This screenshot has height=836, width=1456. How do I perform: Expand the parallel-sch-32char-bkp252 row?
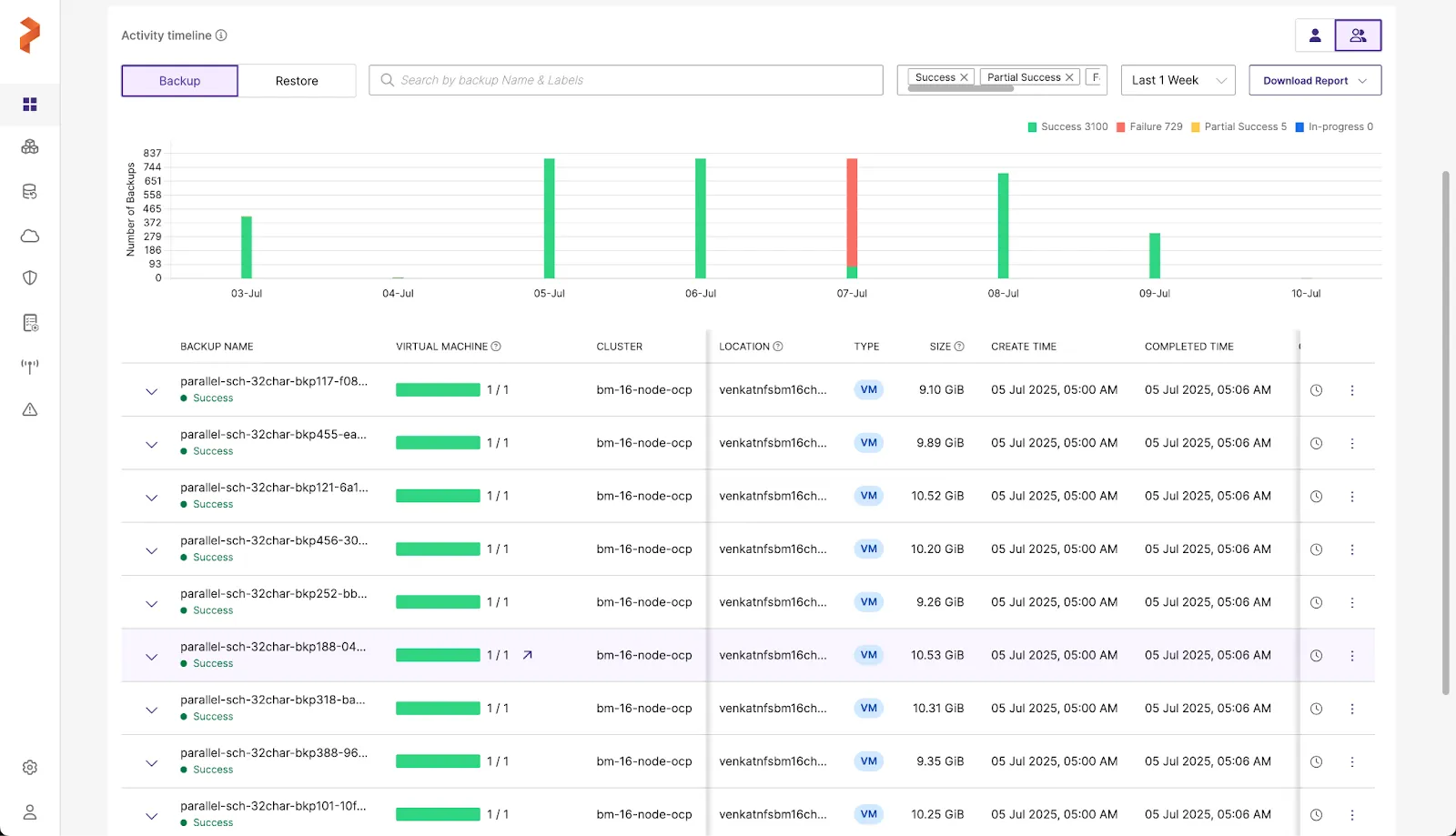click(152, 604)
